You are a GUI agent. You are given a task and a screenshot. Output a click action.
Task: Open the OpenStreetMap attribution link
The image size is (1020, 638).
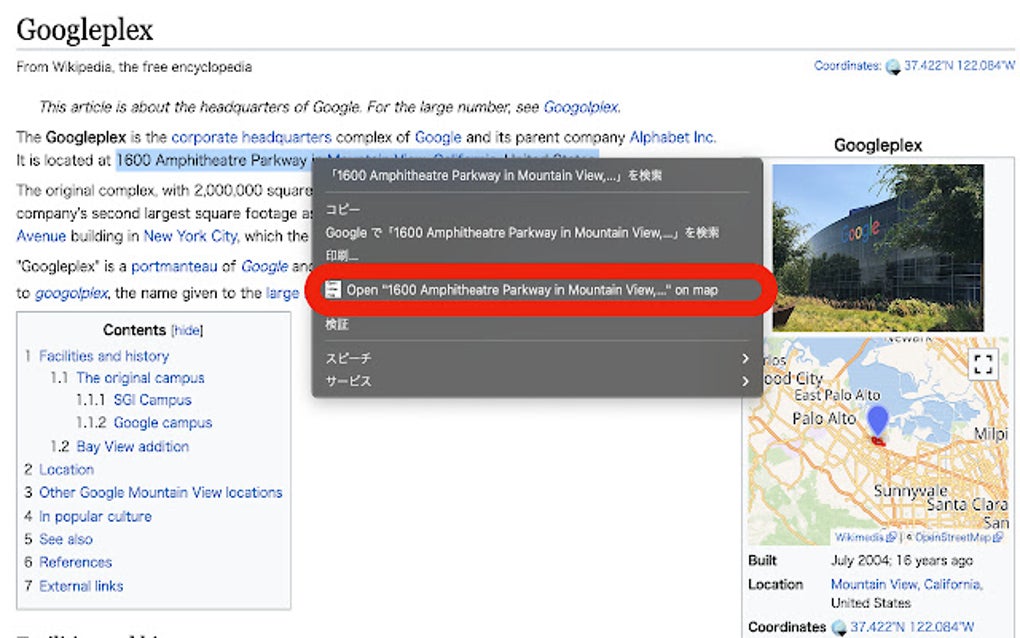pyautogui.click(x=958, y=537)
